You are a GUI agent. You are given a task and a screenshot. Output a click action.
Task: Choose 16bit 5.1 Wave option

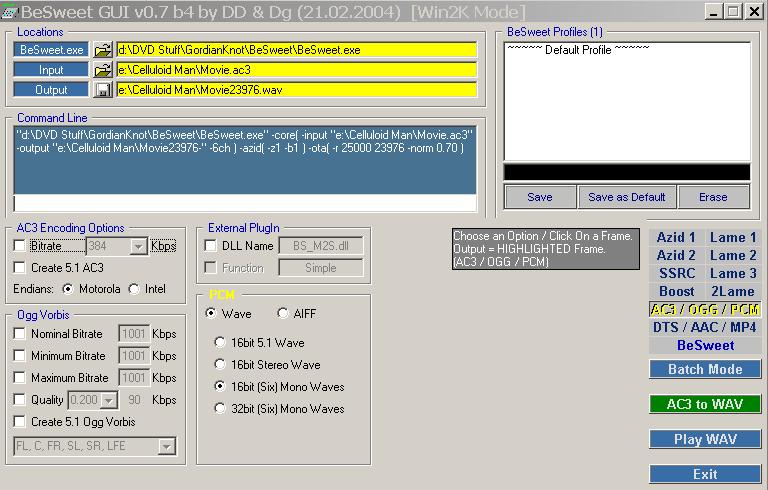point(220,343)
